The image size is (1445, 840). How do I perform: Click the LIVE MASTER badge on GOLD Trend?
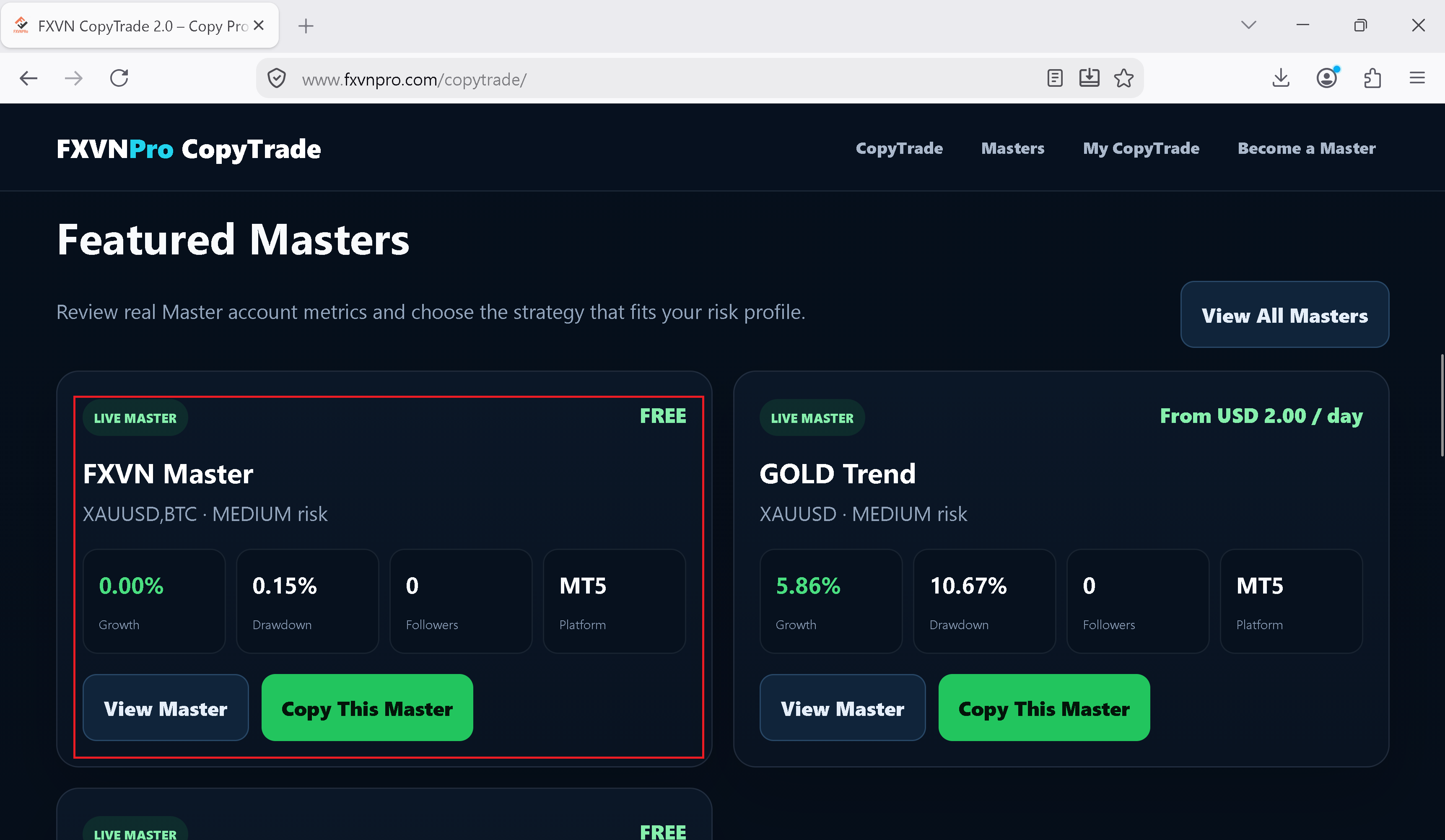pyautogui.click(x=812, y=417)
